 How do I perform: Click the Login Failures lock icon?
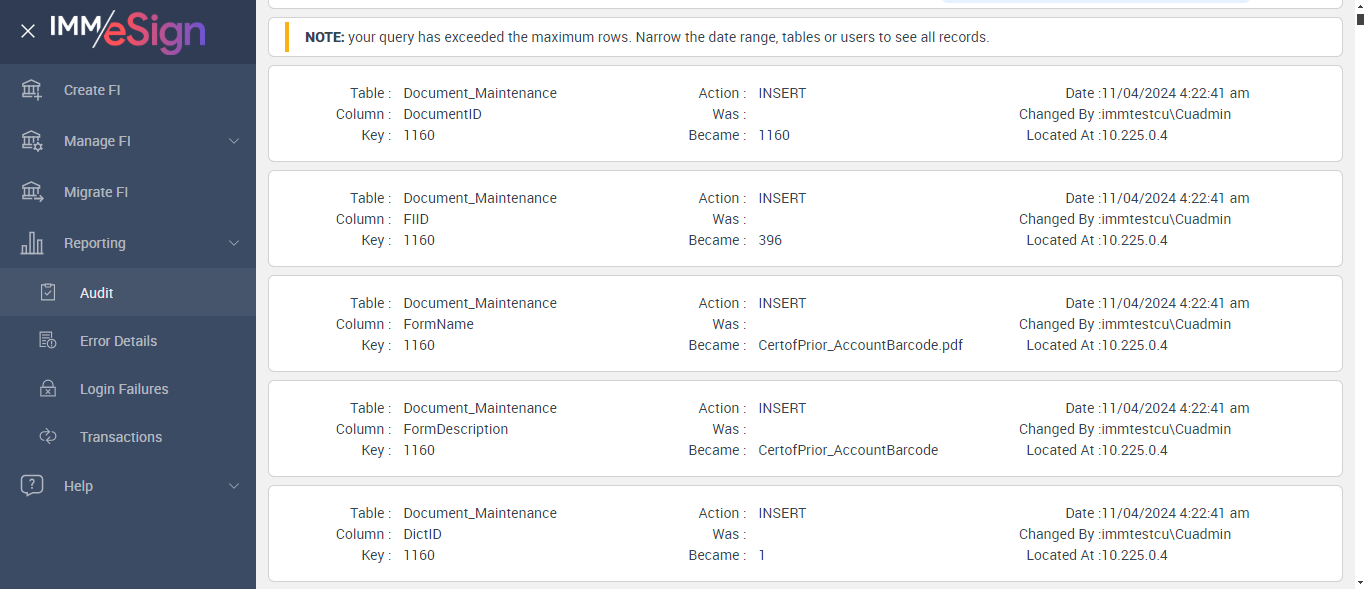click(48, 389)
